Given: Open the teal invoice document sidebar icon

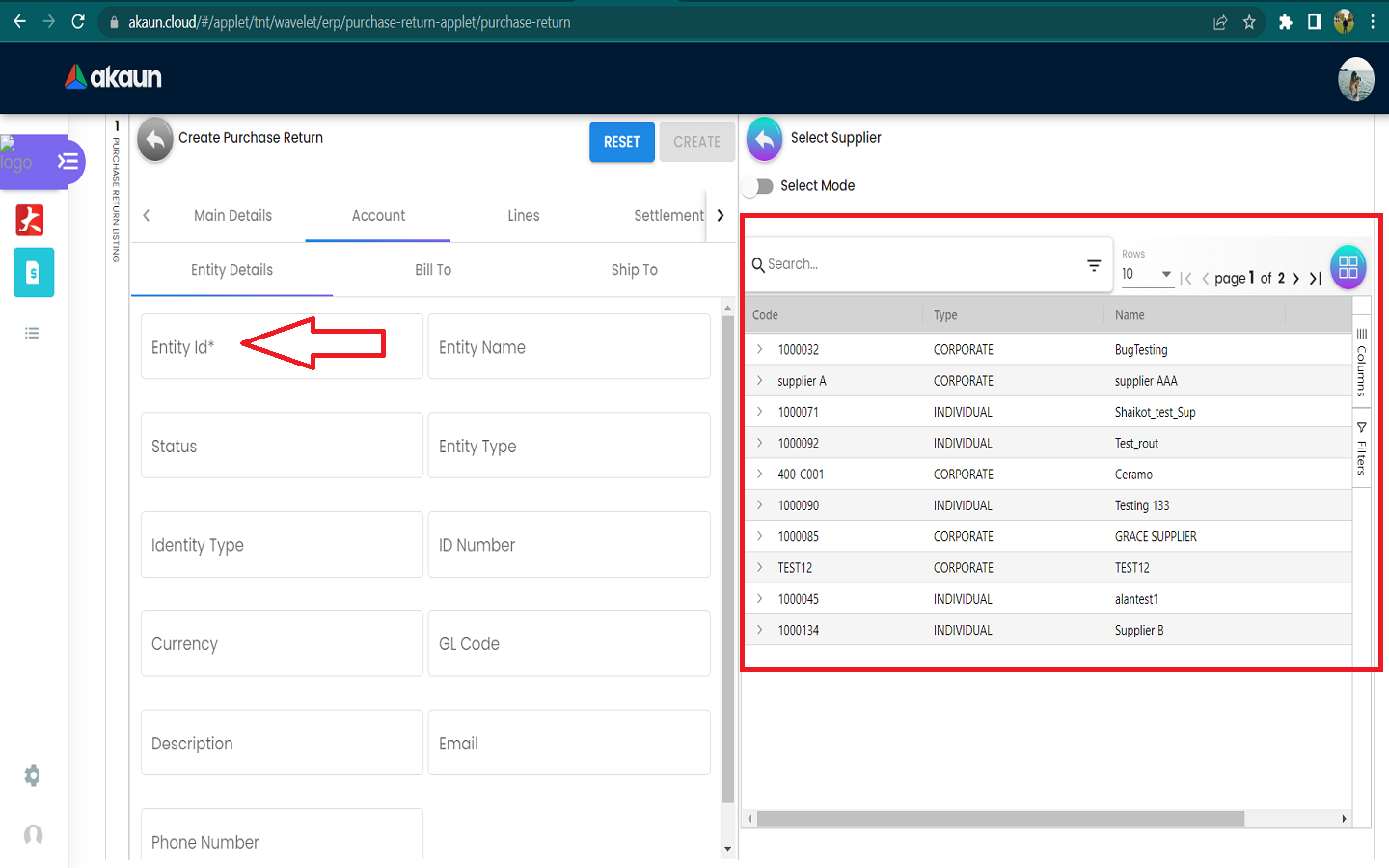Looking at the screenshot, I should point(34,273).
